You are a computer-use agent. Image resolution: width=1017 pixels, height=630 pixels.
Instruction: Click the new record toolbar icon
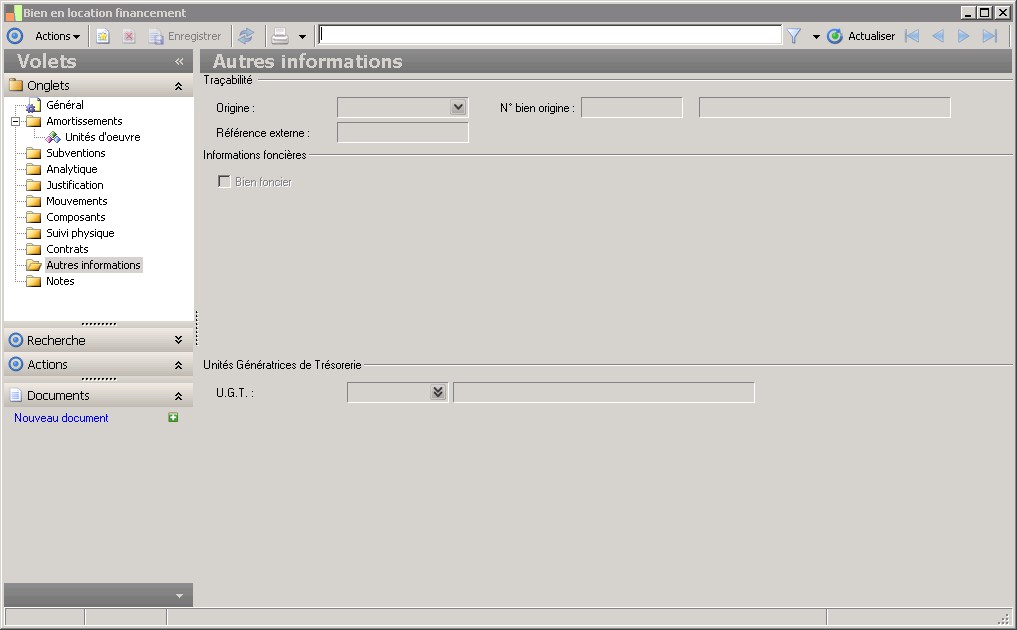102,36
